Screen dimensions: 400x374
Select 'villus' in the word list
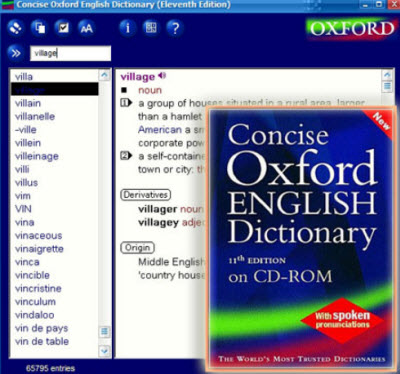[x=26, y=183]
